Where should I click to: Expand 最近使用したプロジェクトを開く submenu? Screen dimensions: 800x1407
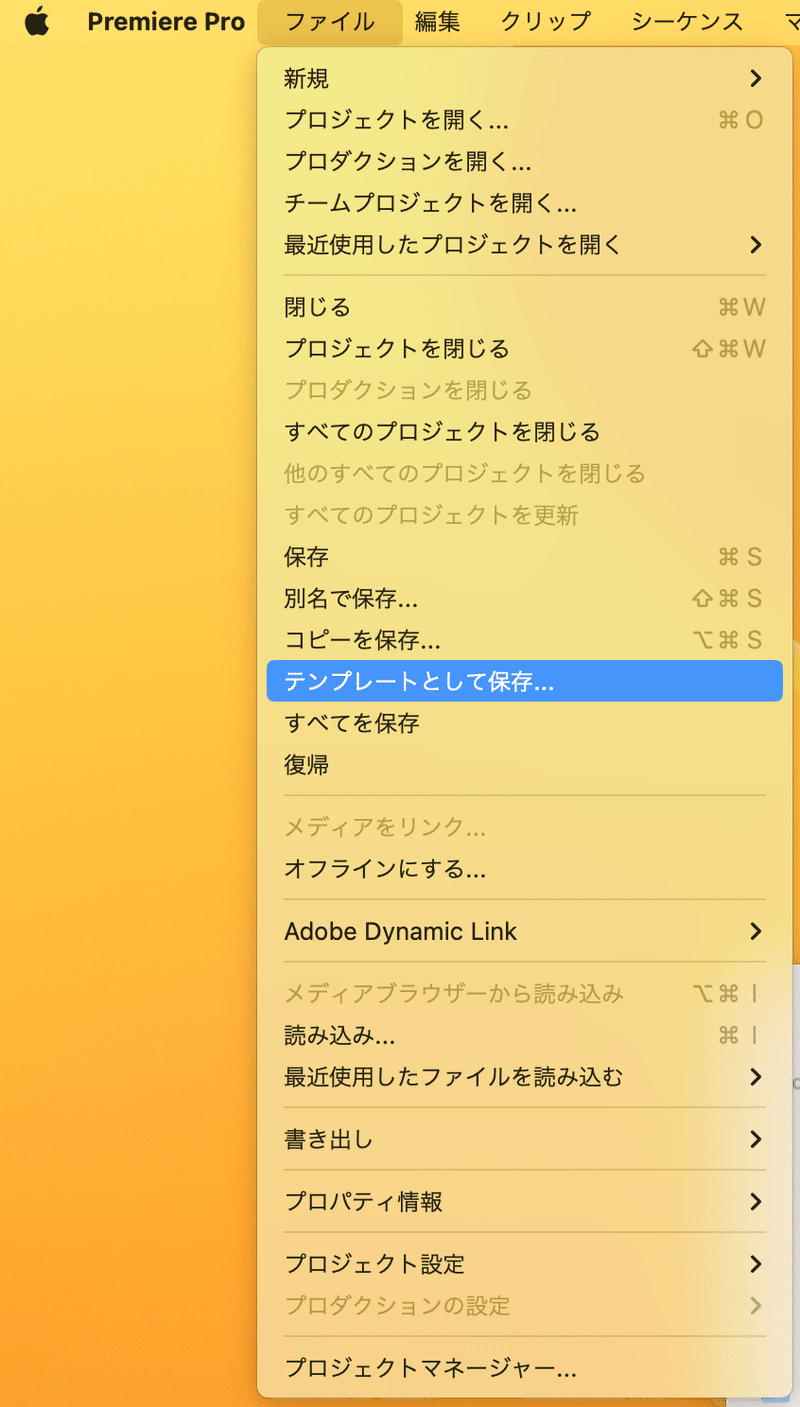(525, 244)
